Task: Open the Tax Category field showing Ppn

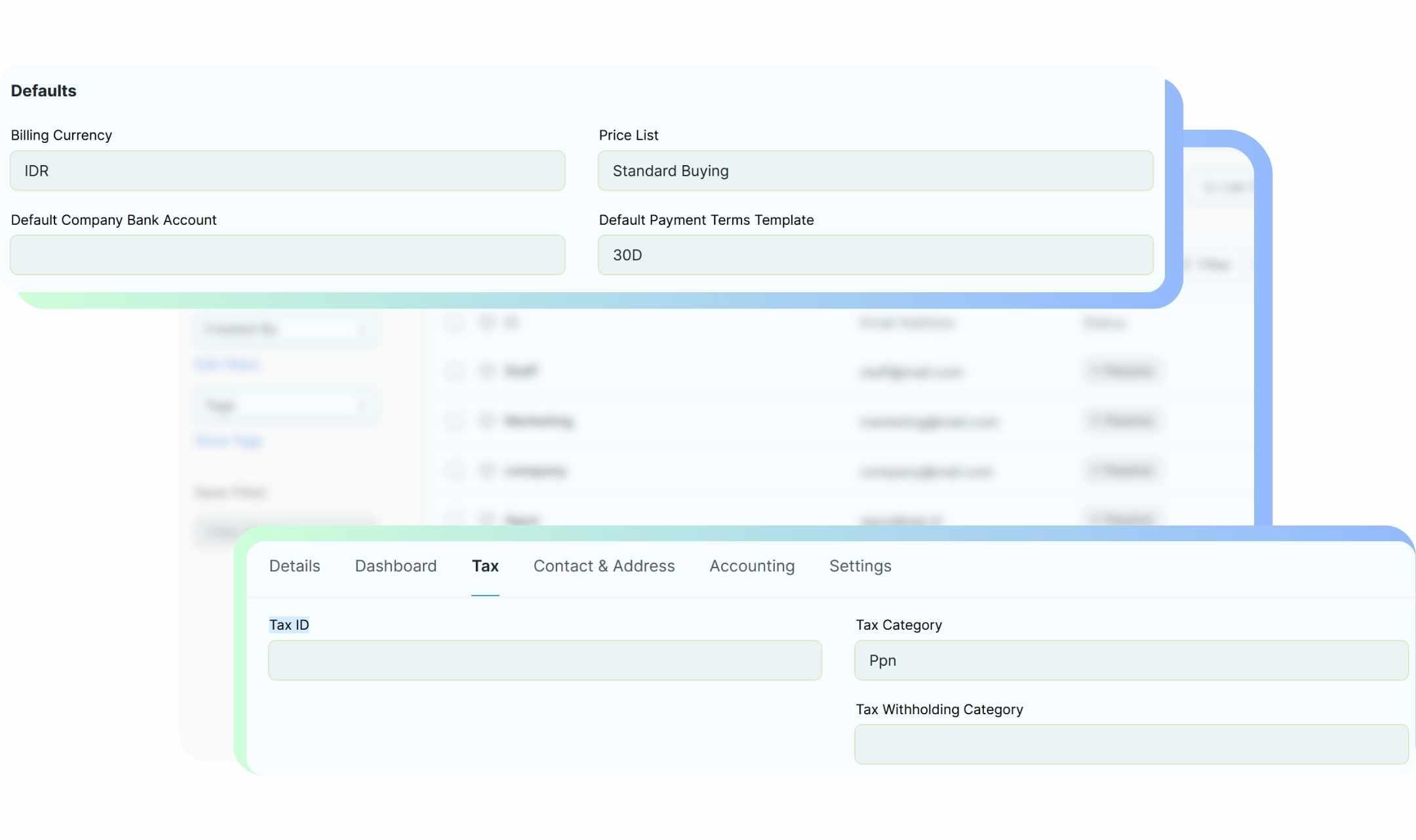Action: click(1130, 660)
